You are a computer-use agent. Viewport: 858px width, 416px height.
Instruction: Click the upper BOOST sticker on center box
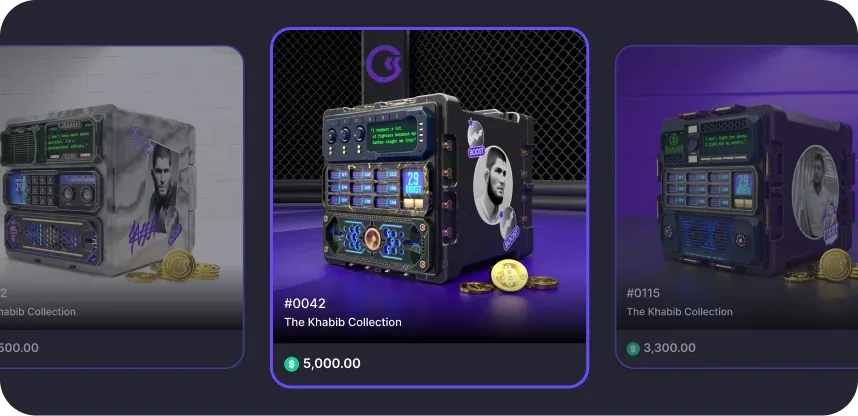point(477,139)
